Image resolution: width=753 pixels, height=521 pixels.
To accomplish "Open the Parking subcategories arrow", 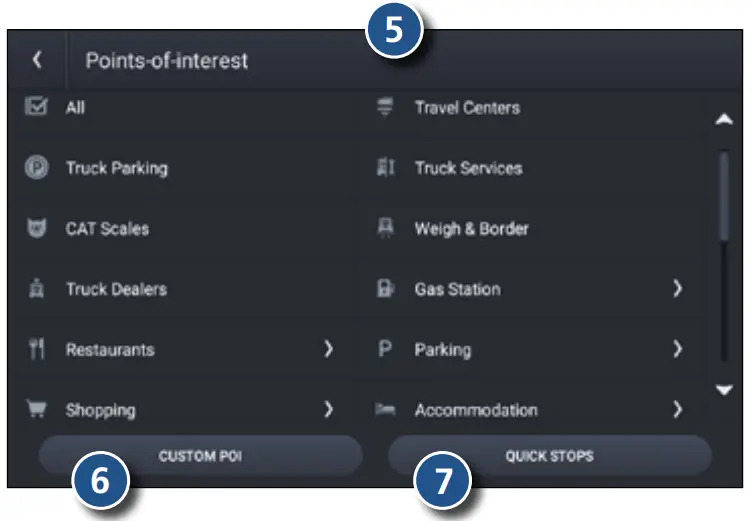I will [677, 350].
